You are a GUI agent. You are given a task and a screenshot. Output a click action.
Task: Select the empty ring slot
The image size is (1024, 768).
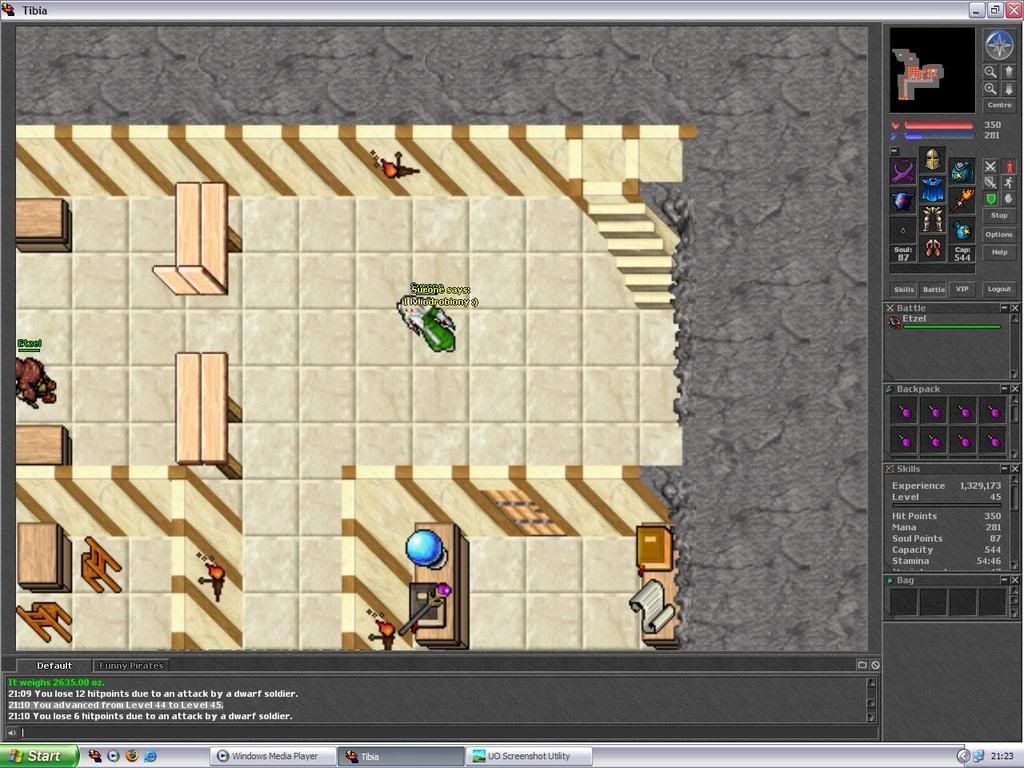pos(903,231)
